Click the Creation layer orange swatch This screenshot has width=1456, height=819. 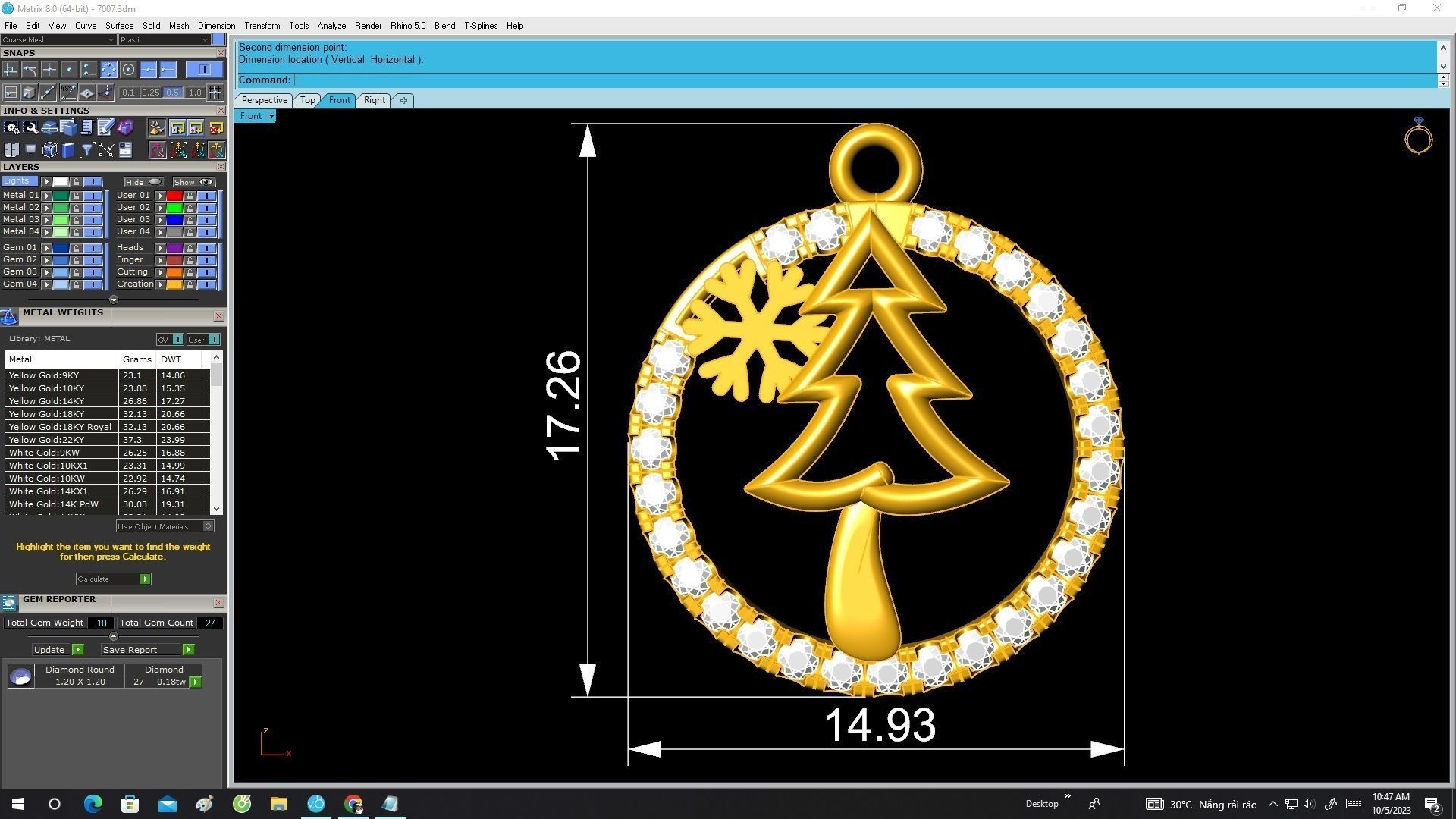click(x=174, y=284)
